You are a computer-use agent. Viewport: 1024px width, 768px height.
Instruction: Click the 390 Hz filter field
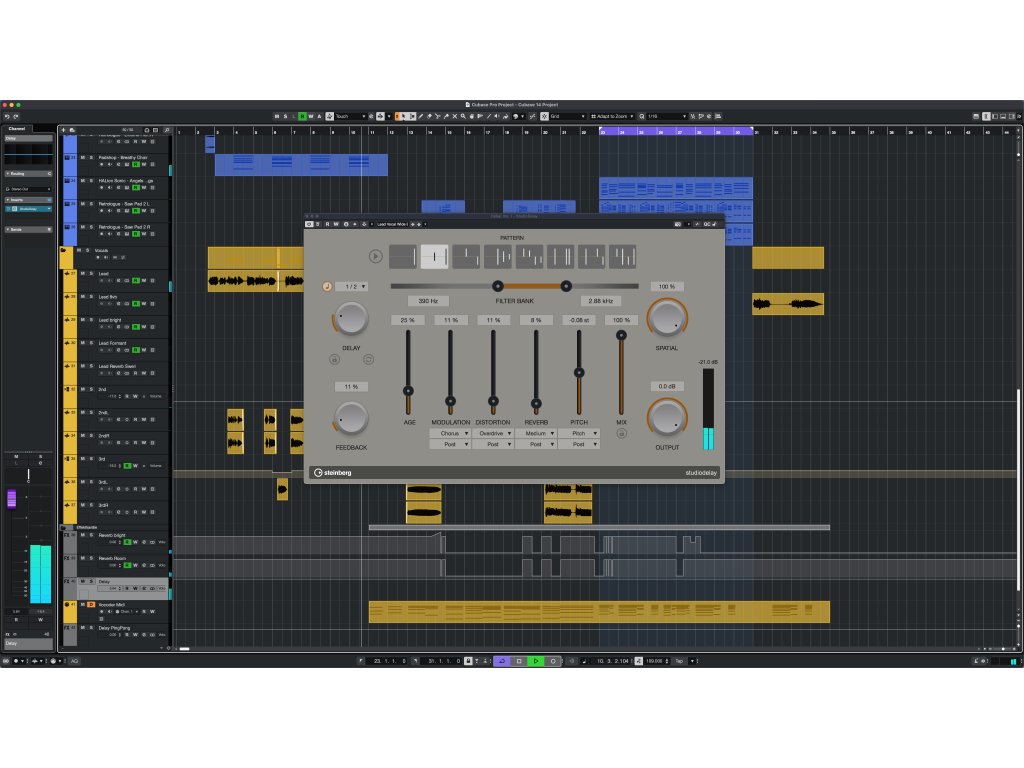428,301
